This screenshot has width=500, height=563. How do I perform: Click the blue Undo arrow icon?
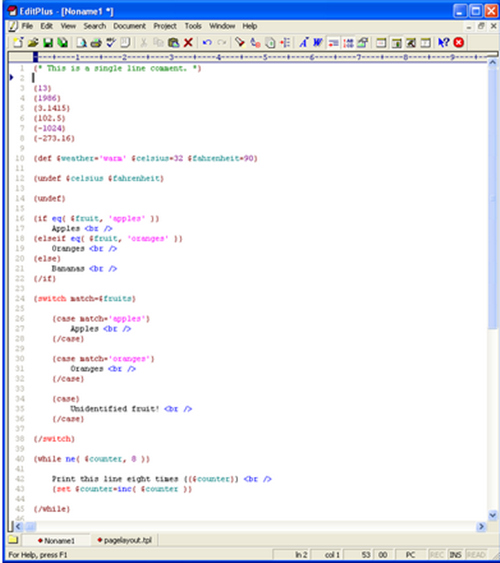(x=207, y=42)
